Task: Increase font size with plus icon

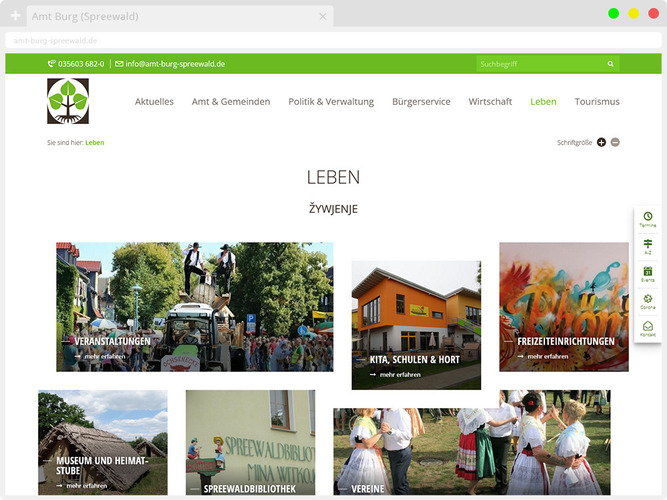Action: pos(601,142)
